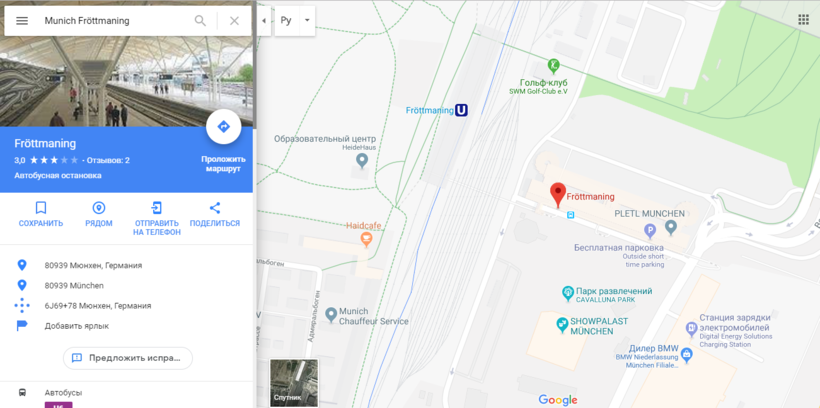
Task: Click the red Fröttmaning map pin
Action: point(558,195)
